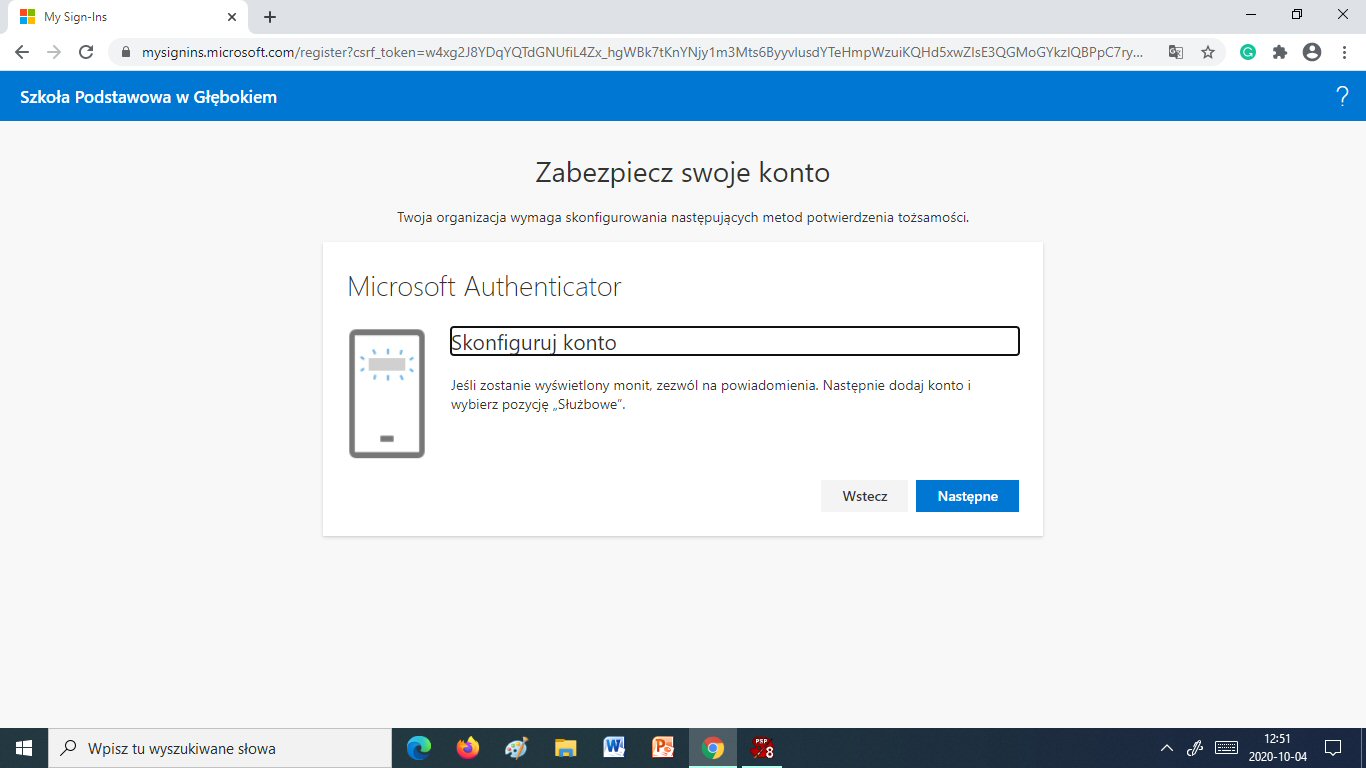Open the Extensions puzzle piece menu

click(x=1280, y=52)
